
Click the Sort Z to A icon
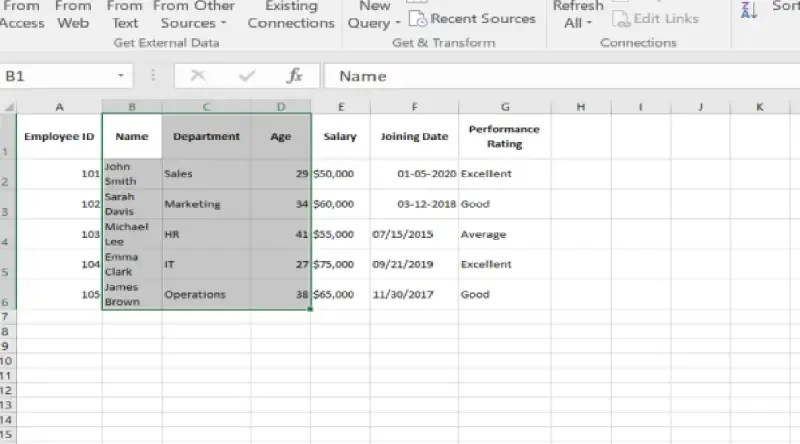pyautogui.click(x=748, y=10)
